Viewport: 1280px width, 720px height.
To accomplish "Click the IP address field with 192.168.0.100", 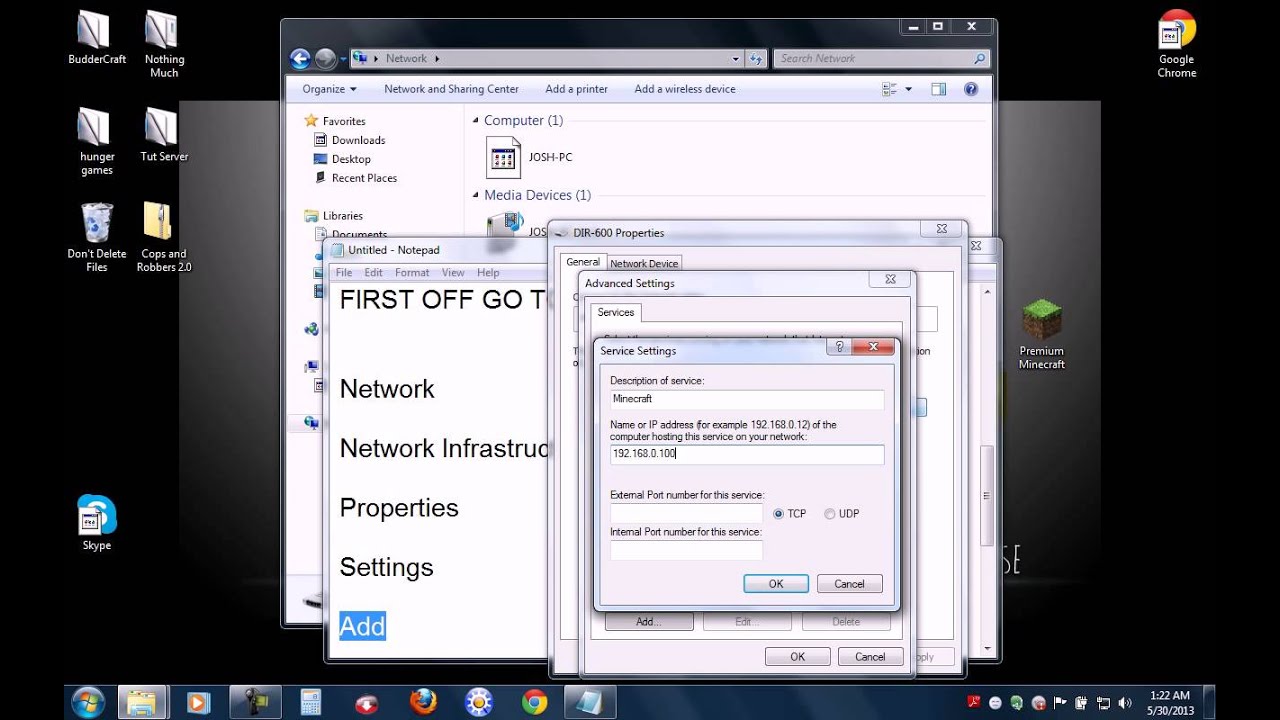I will (747, 454).
